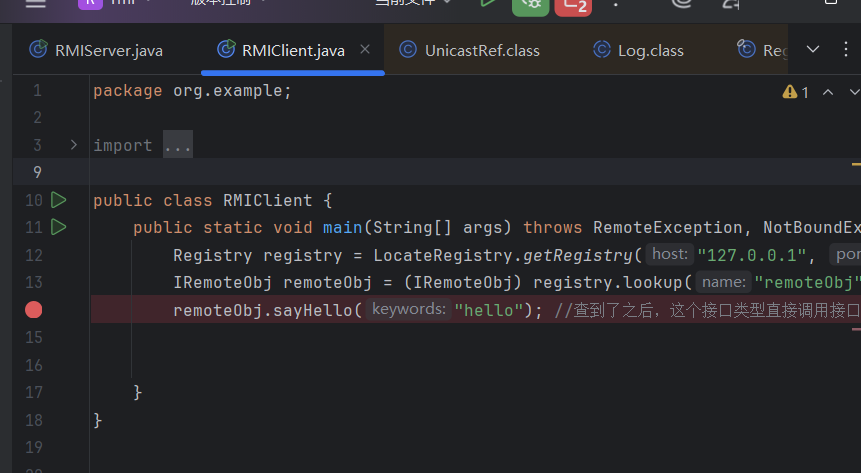This screenshot has width=861, height=473.
Task: Click the run gutter icon beside the main method
Action: pos(58,227)
